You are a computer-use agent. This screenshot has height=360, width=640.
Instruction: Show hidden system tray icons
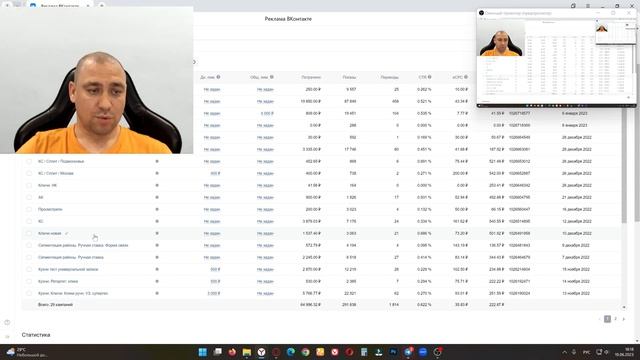[x=564, y=352]
